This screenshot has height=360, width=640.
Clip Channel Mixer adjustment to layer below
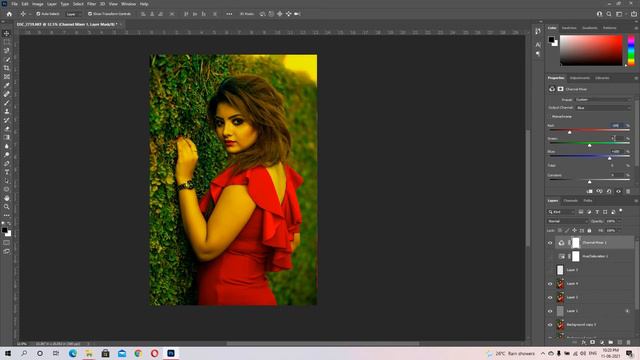589,191
